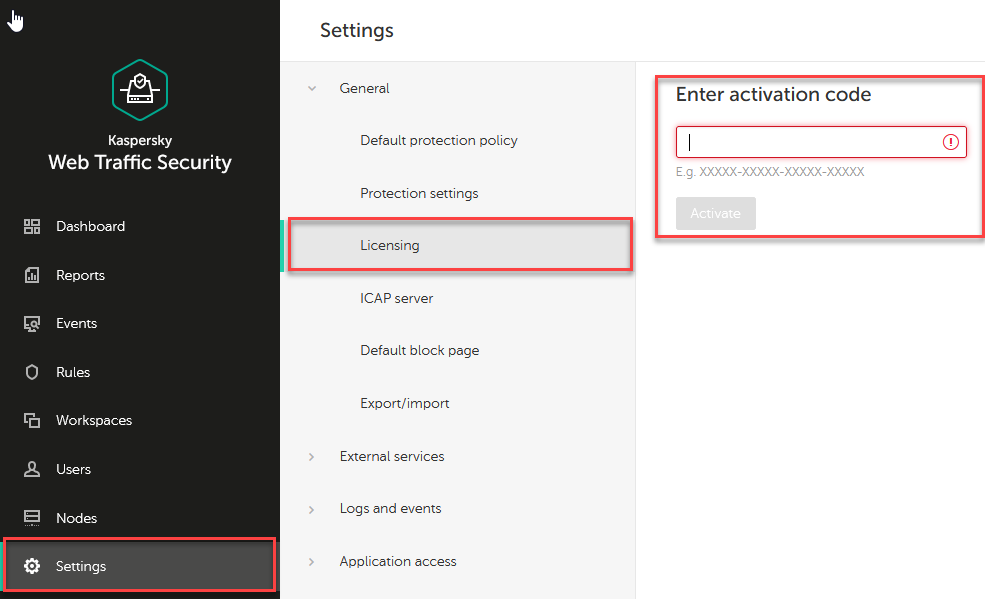Go to Protection settings page
This screenshot has width=985, height=599.
point(419,193)
